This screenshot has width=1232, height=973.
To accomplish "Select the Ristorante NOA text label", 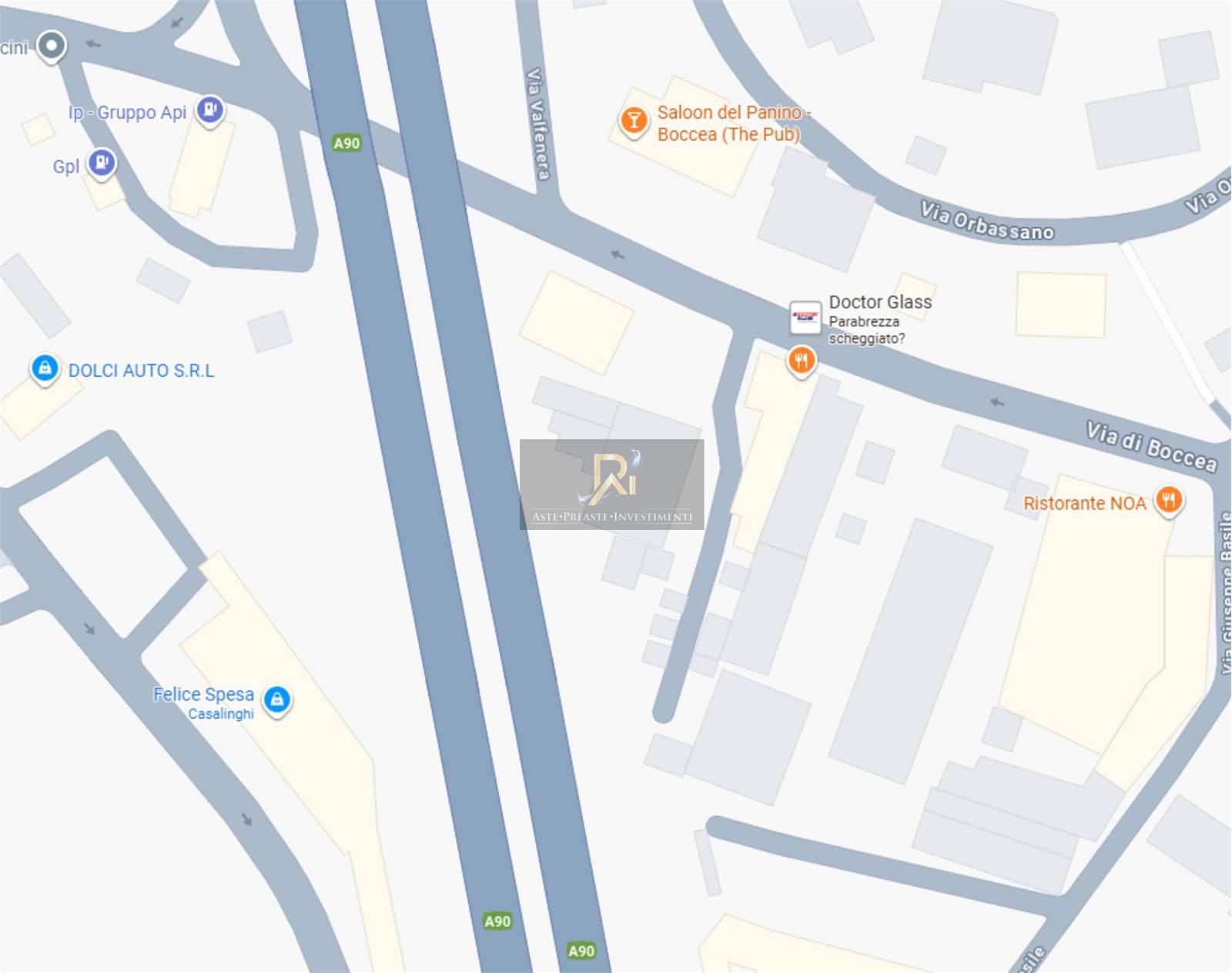I will point(1084,504).
